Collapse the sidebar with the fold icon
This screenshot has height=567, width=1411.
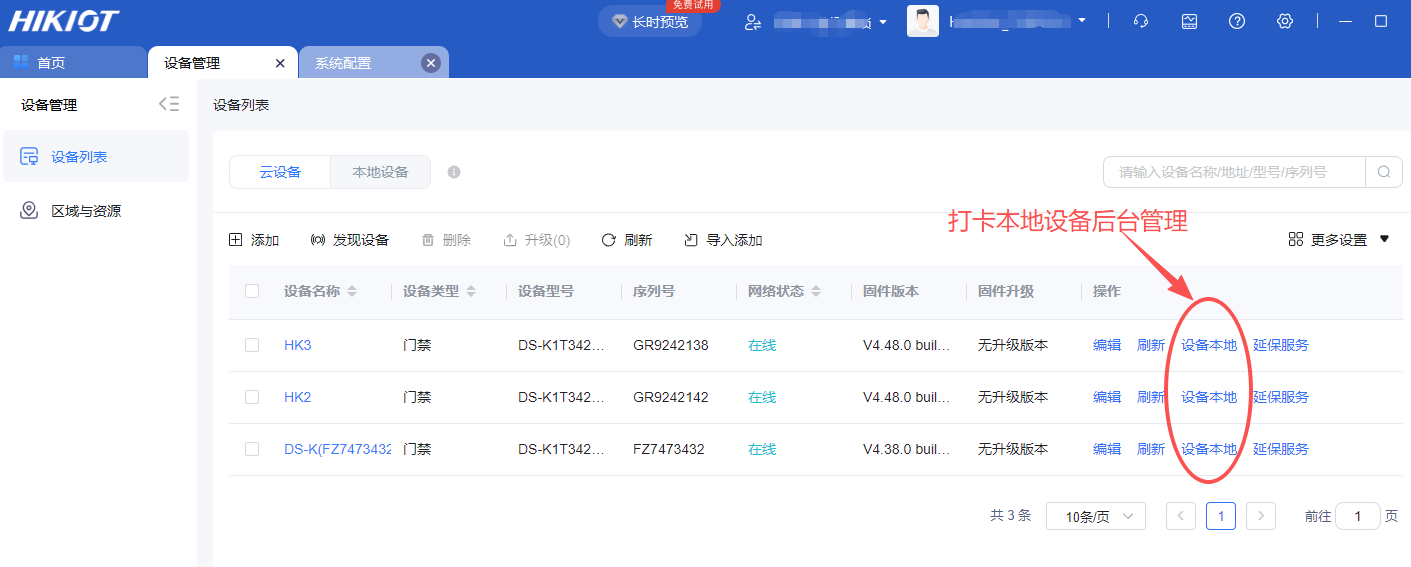tap(169, 104)
